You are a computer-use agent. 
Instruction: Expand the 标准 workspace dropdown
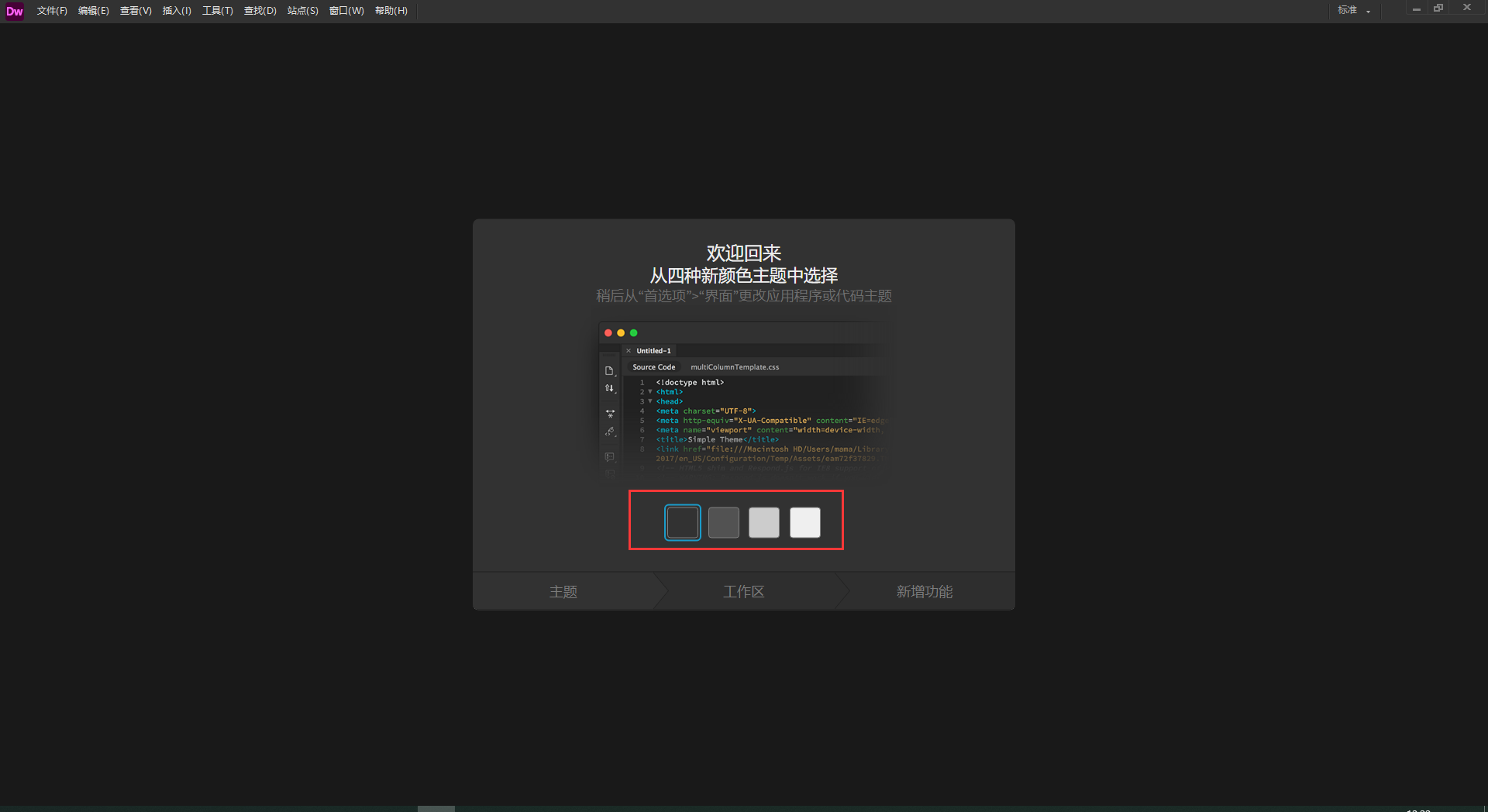click(1354, 10)
